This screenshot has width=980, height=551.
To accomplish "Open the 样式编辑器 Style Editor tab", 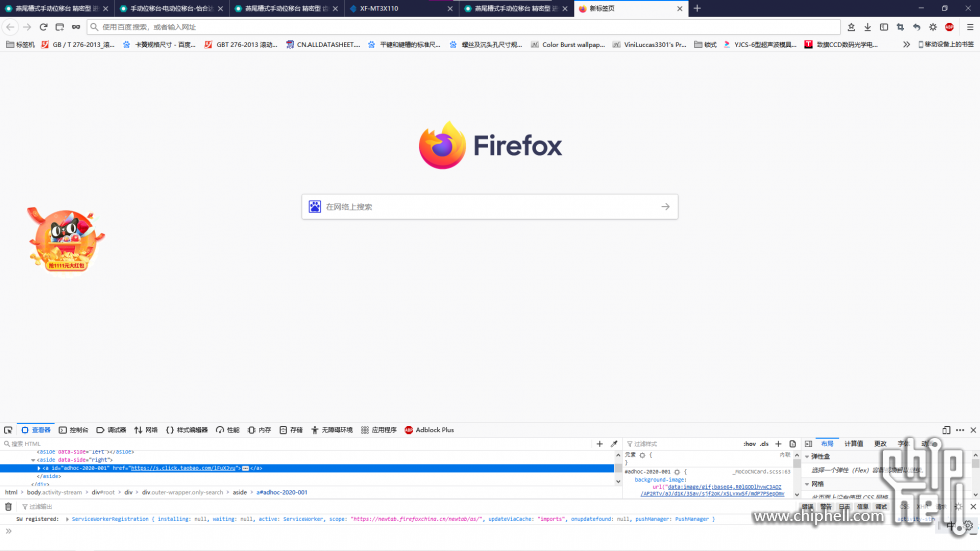I will [187, 430].
